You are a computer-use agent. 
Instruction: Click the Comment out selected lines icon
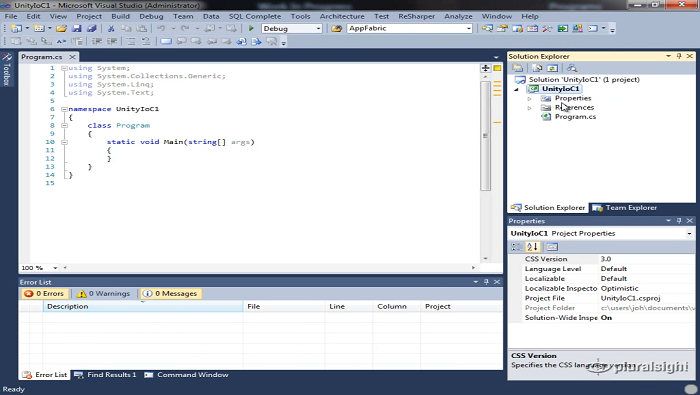coord(130,42)
